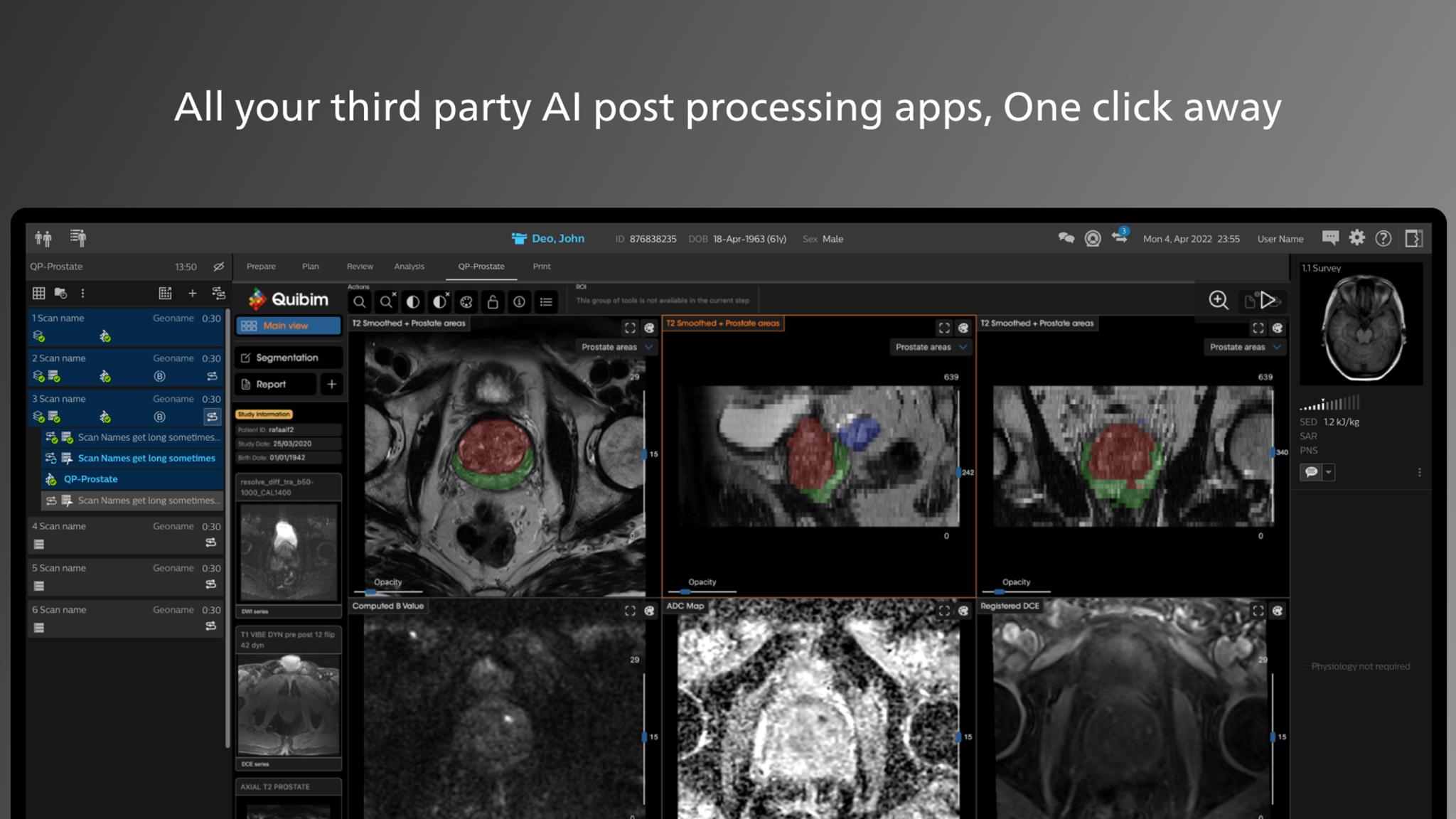Open the settings gear in the top bar
This screenshot has width=1456, height=819.
(1357, 237)
